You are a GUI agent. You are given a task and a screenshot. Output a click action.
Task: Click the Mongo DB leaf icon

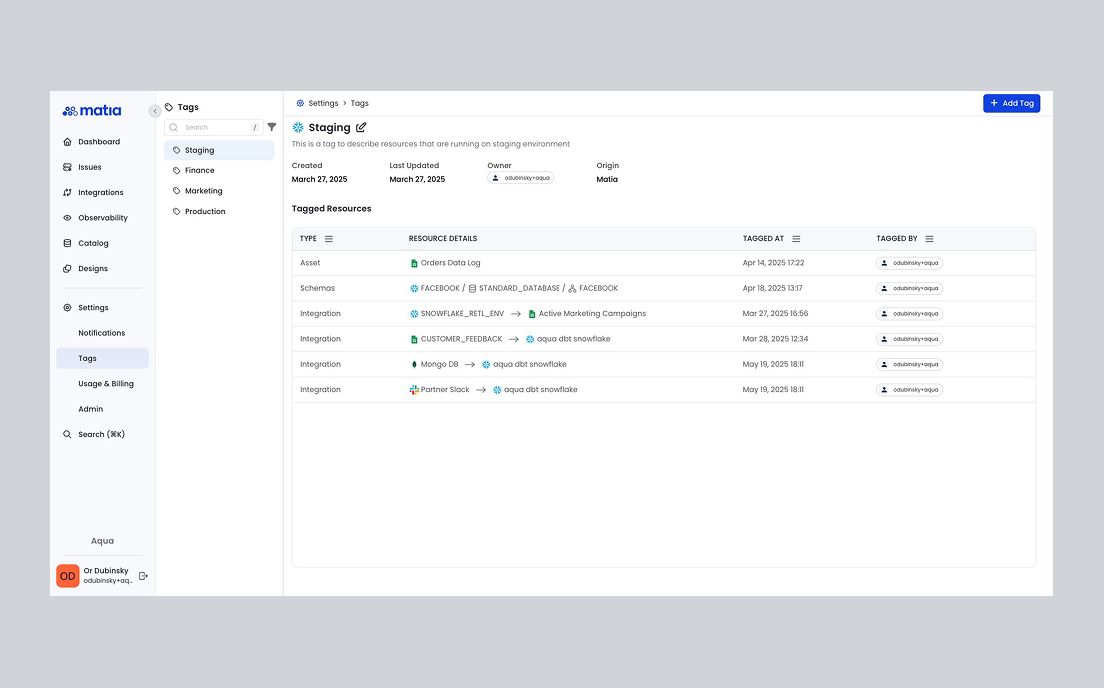tap(414, 365)
